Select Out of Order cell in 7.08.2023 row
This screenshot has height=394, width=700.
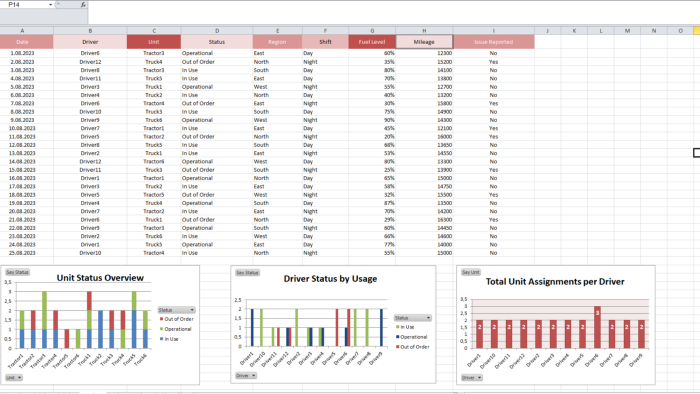pyautogui.click(x=217, y=104)
